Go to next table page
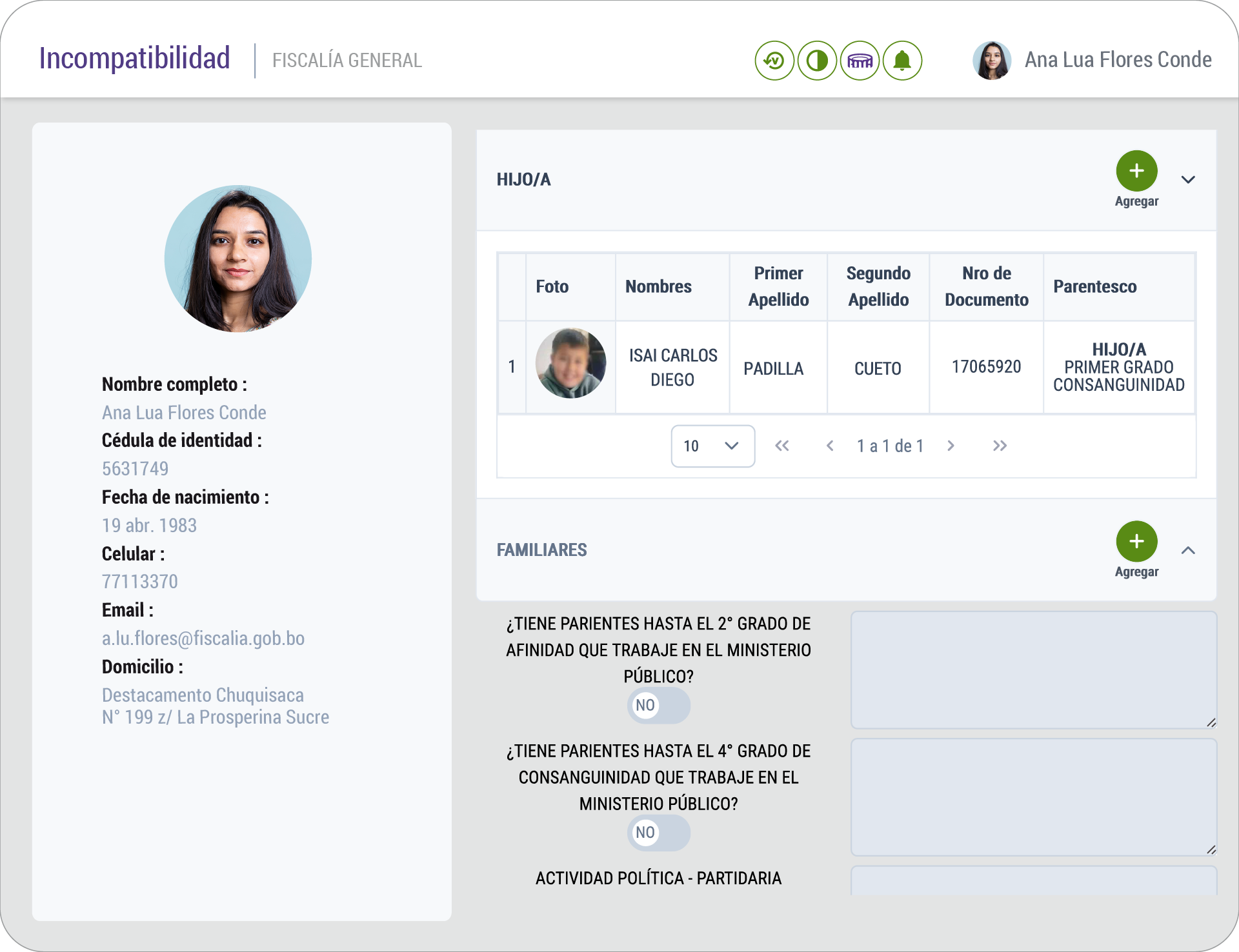The width and height of the screenshot is (1239, 952). 951,446
